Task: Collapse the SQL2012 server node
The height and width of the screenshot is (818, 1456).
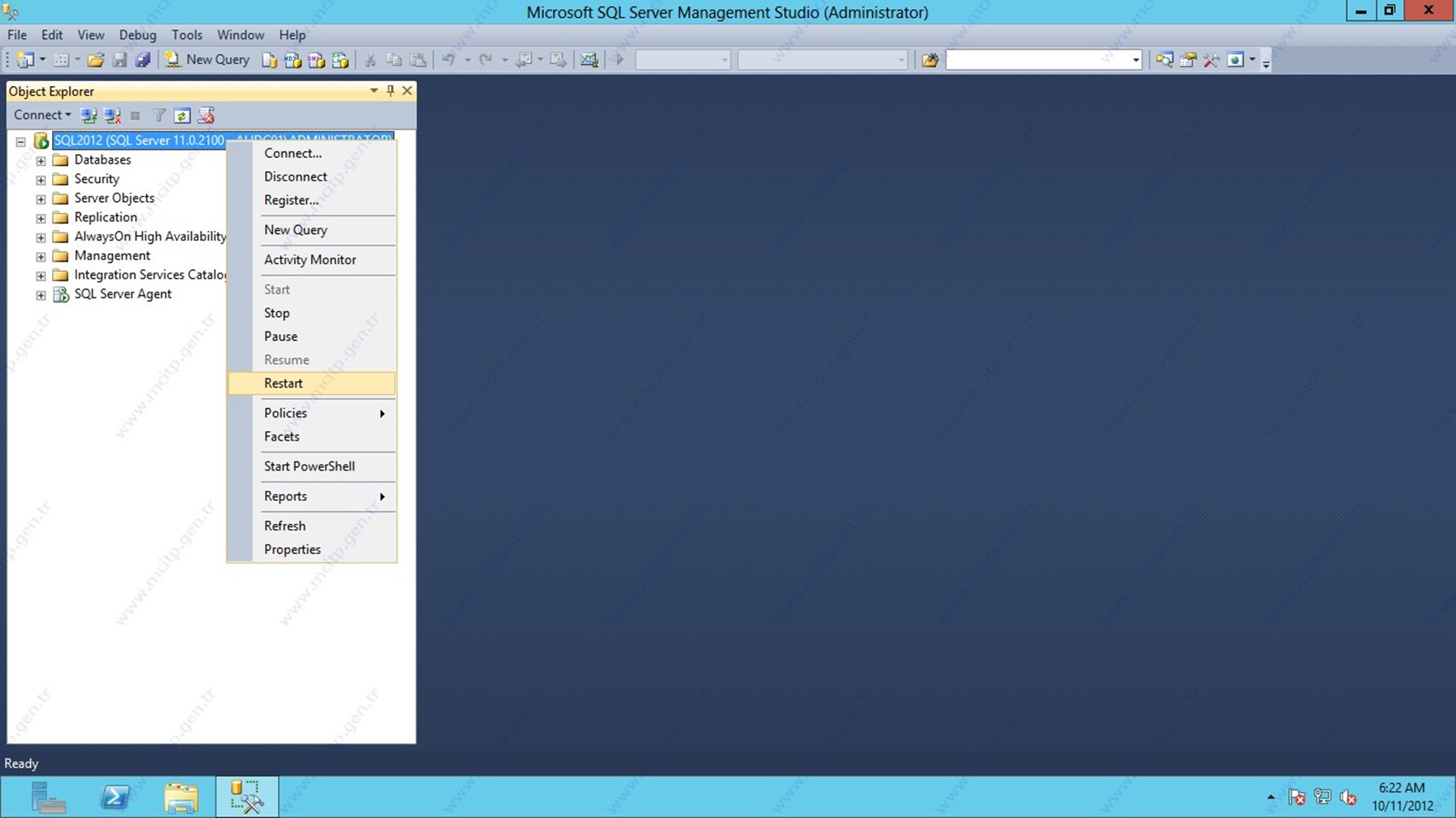Action: [20, 141]
